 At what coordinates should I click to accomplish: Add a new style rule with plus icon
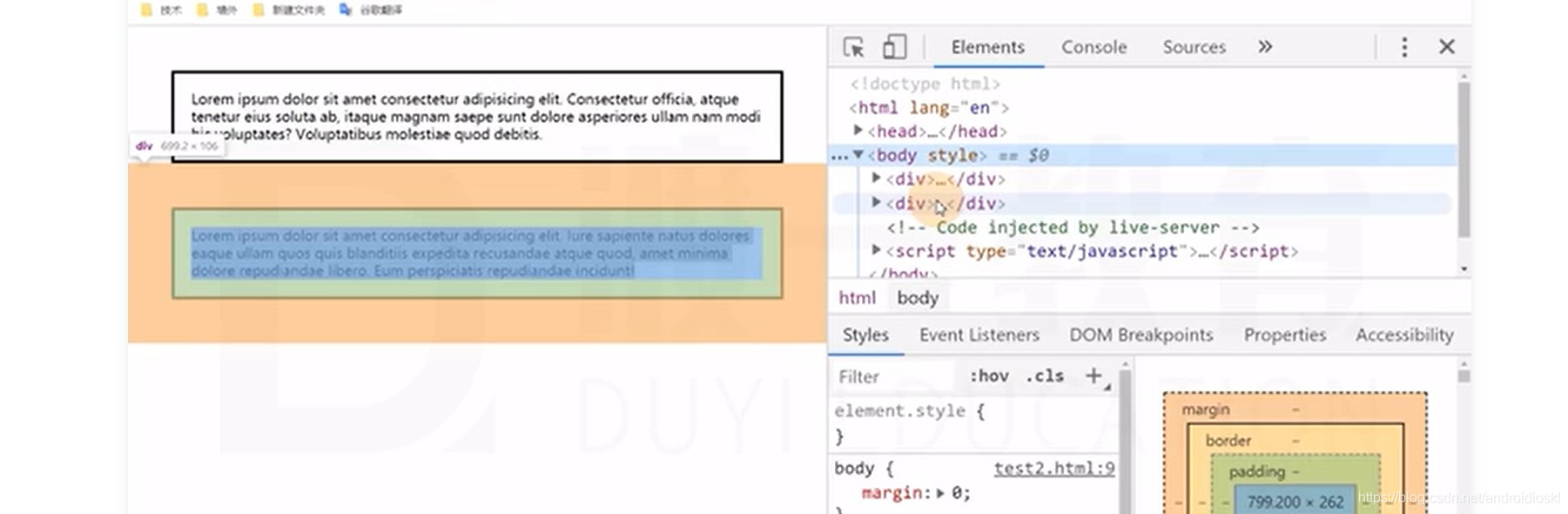1094,375
